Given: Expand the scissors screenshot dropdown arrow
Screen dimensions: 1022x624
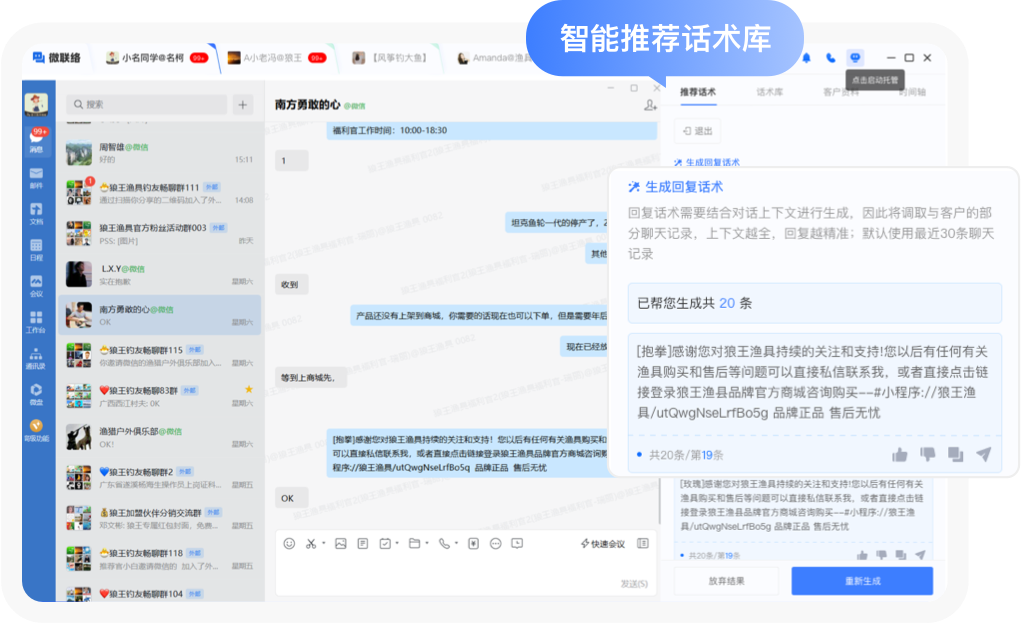Looking at the screenshot, I should (324, 544).
